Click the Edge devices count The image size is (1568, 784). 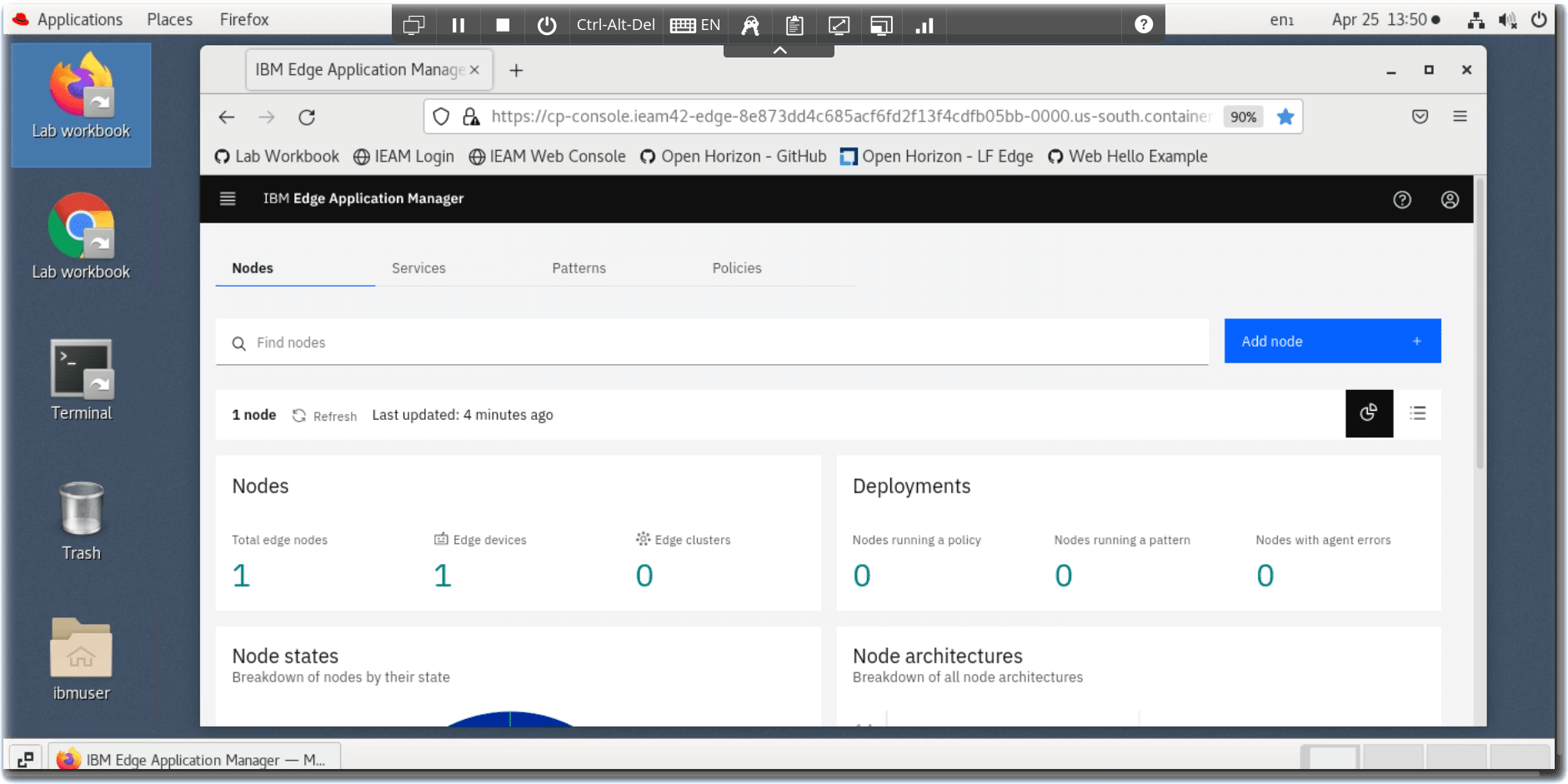(x=443, y=576)
